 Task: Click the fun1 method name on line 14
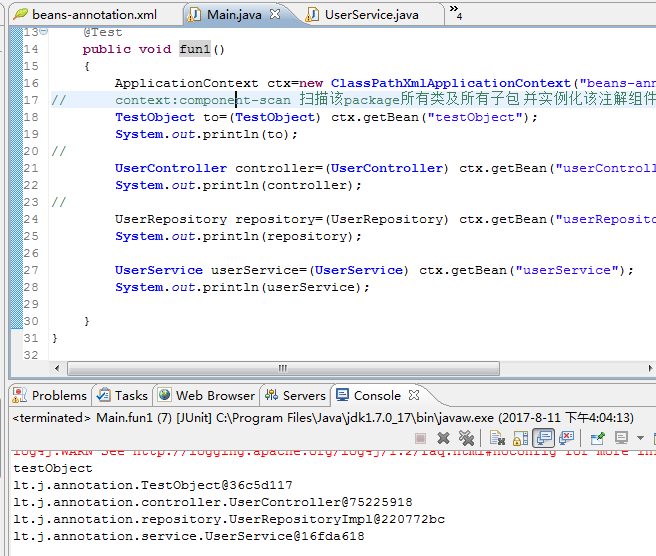195,49
